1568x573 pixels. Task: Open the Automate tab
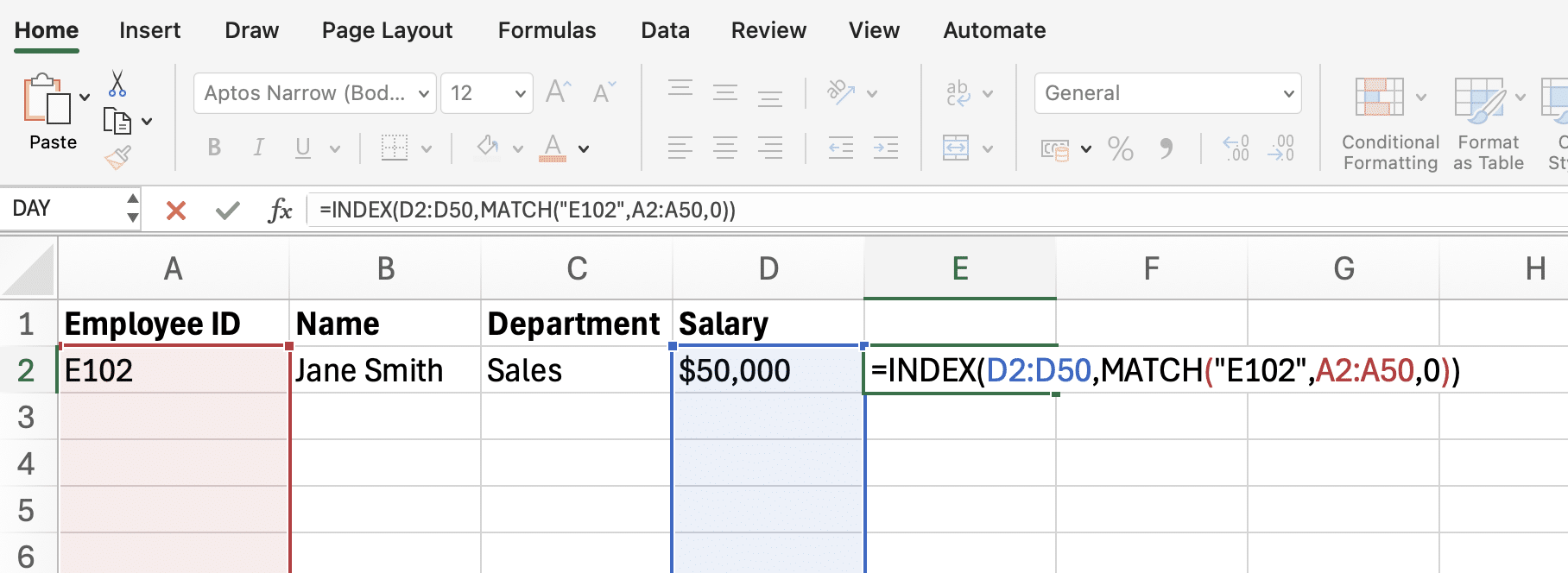click(x=994, y=30)
